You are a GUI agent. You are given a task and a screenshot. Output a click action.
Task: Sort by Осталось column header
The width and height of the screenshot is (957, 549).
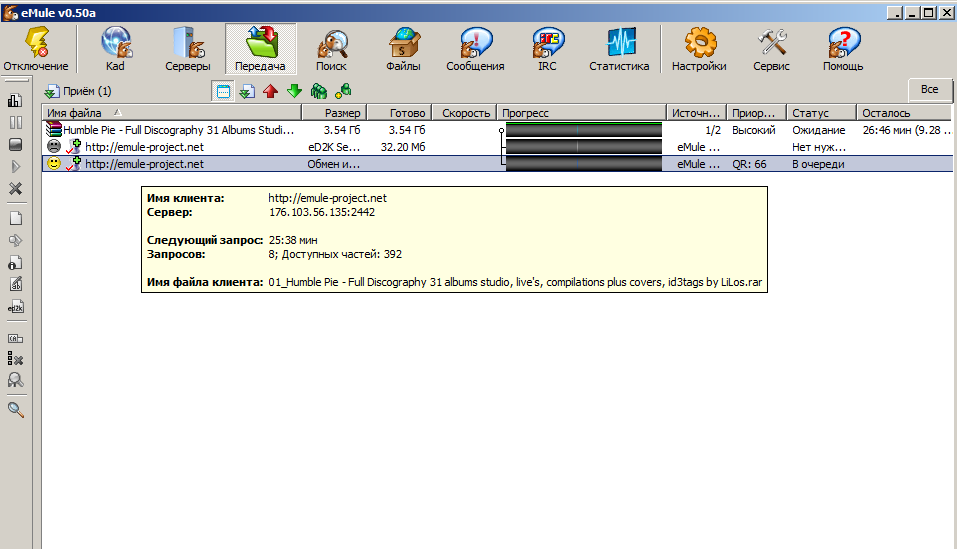[x=904, y=113]
